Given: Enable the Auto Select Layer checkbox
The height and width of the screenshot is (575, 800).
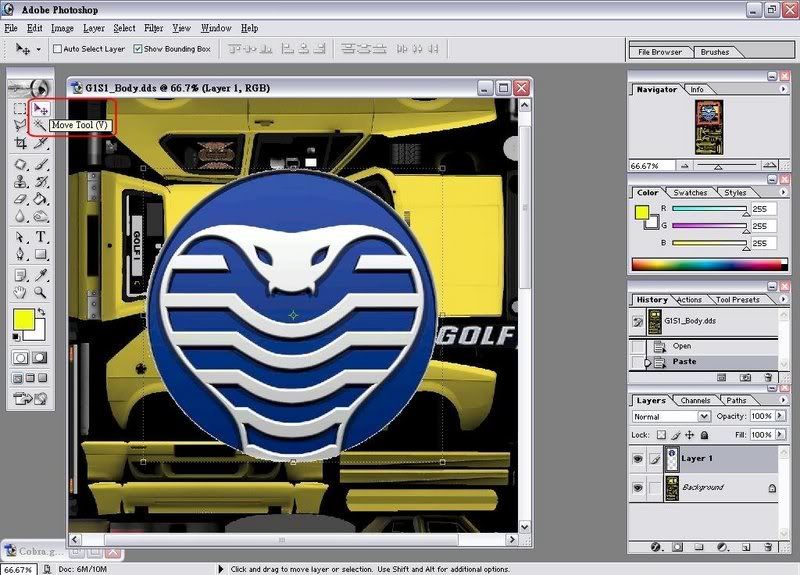Looking at the screenshot, I should point(58,49).
